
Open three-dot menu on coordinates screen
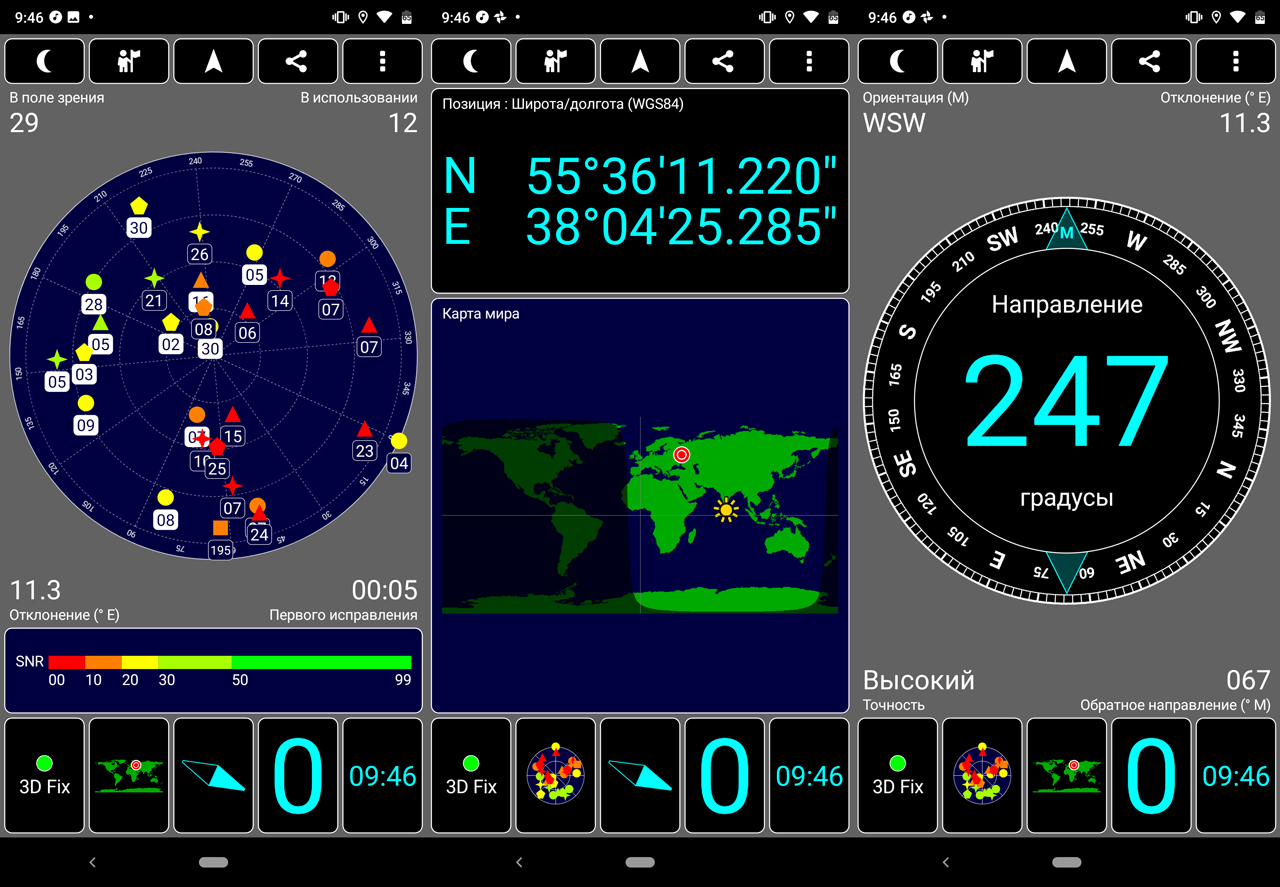[809, 61]
